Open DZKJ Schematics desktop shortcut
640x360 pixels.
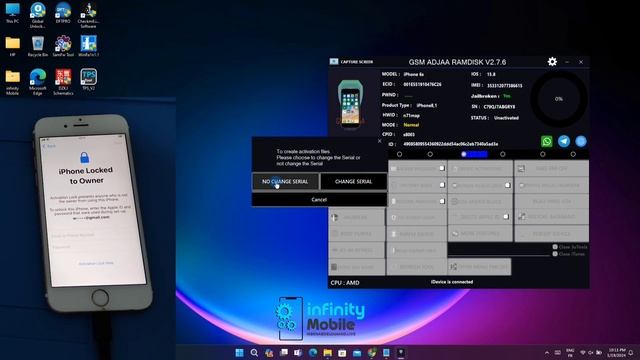tap(63, 82)
